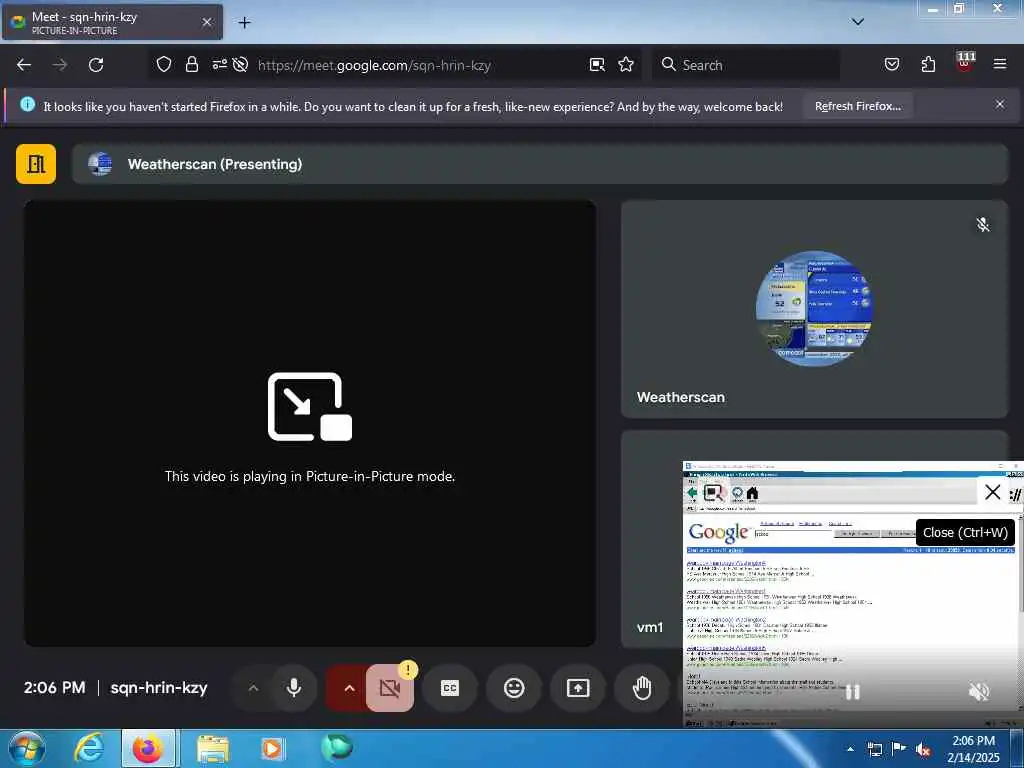The width and height of the screenshot is (1024, 768).
Task: Click the meet.google.com URL field
Action: (374, 65)
